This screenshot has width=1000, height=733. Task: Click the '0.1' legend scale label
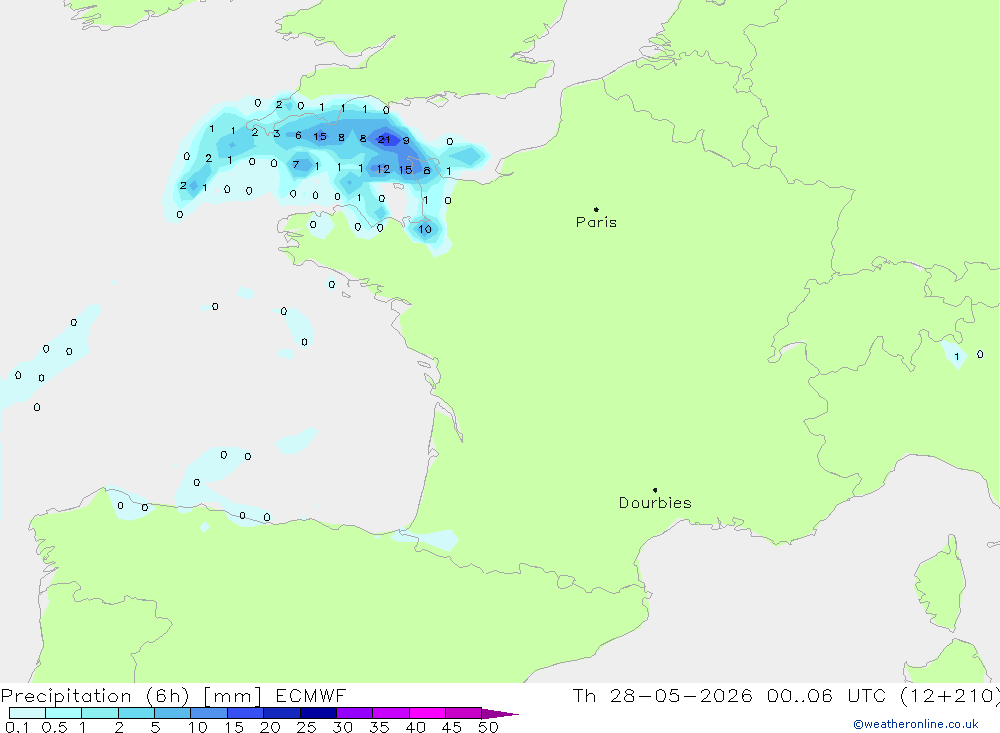pos(17,727)
